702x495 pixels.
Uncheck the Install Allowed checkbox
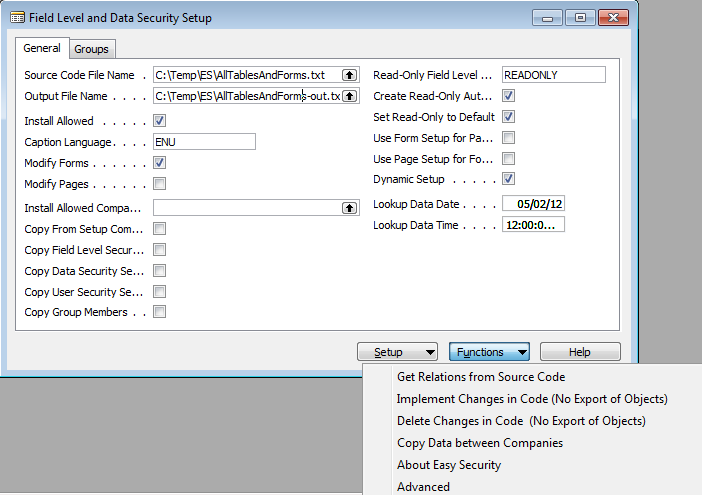pos(159,121)
